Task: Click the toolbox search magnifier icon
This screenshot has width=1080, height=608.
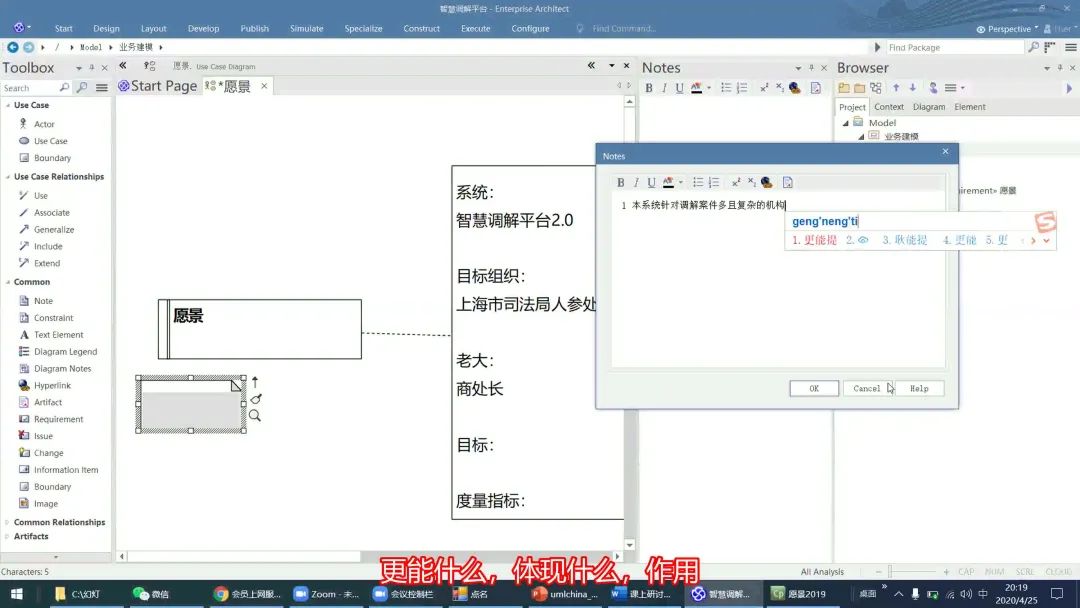Action: 64,87
